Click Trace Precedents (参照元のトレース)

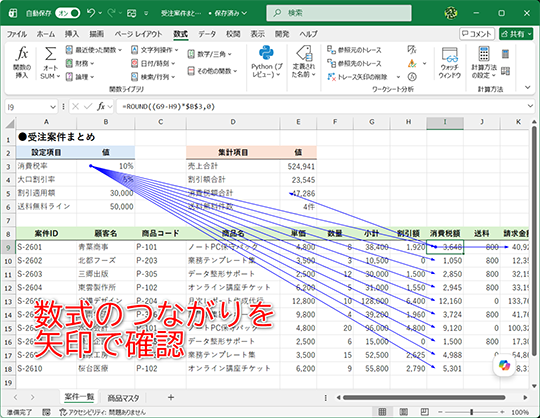[x=354, y=50]
